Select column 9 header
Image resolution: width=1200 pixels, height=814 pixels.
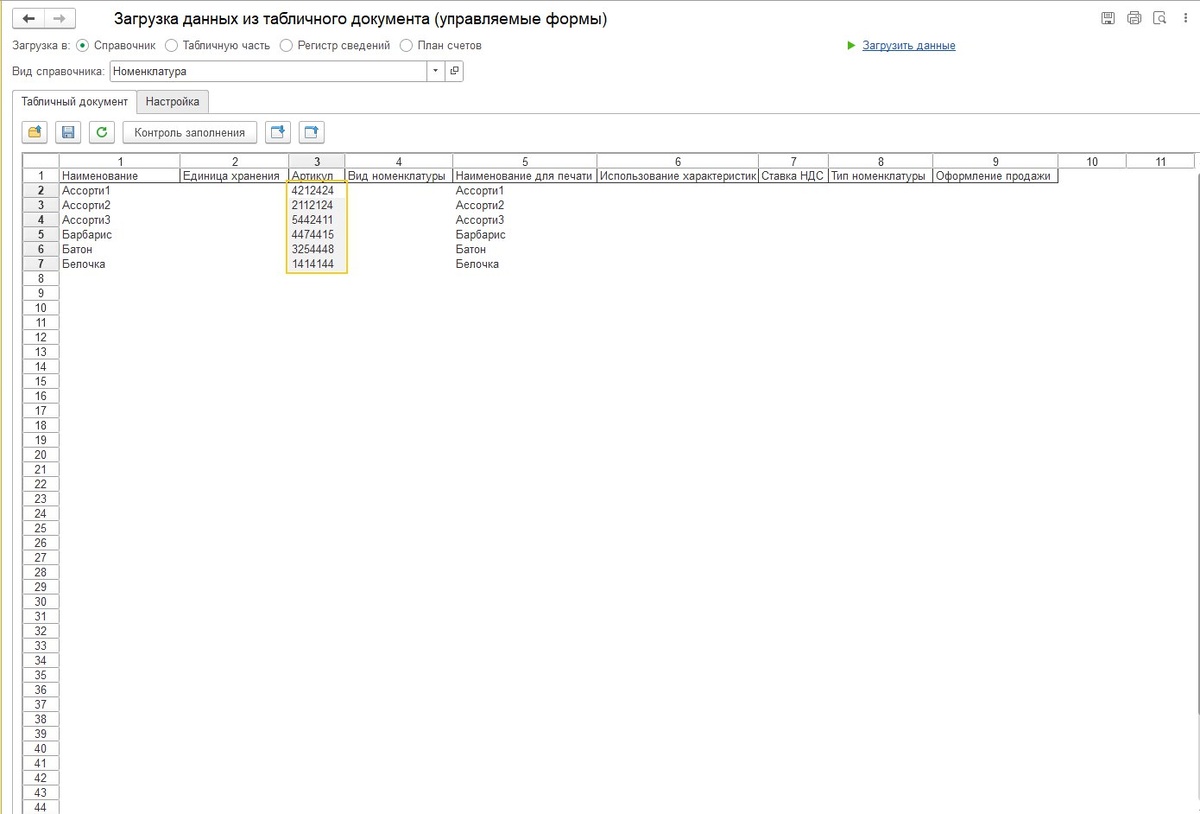pyautogui.click(x=995, y=161)
